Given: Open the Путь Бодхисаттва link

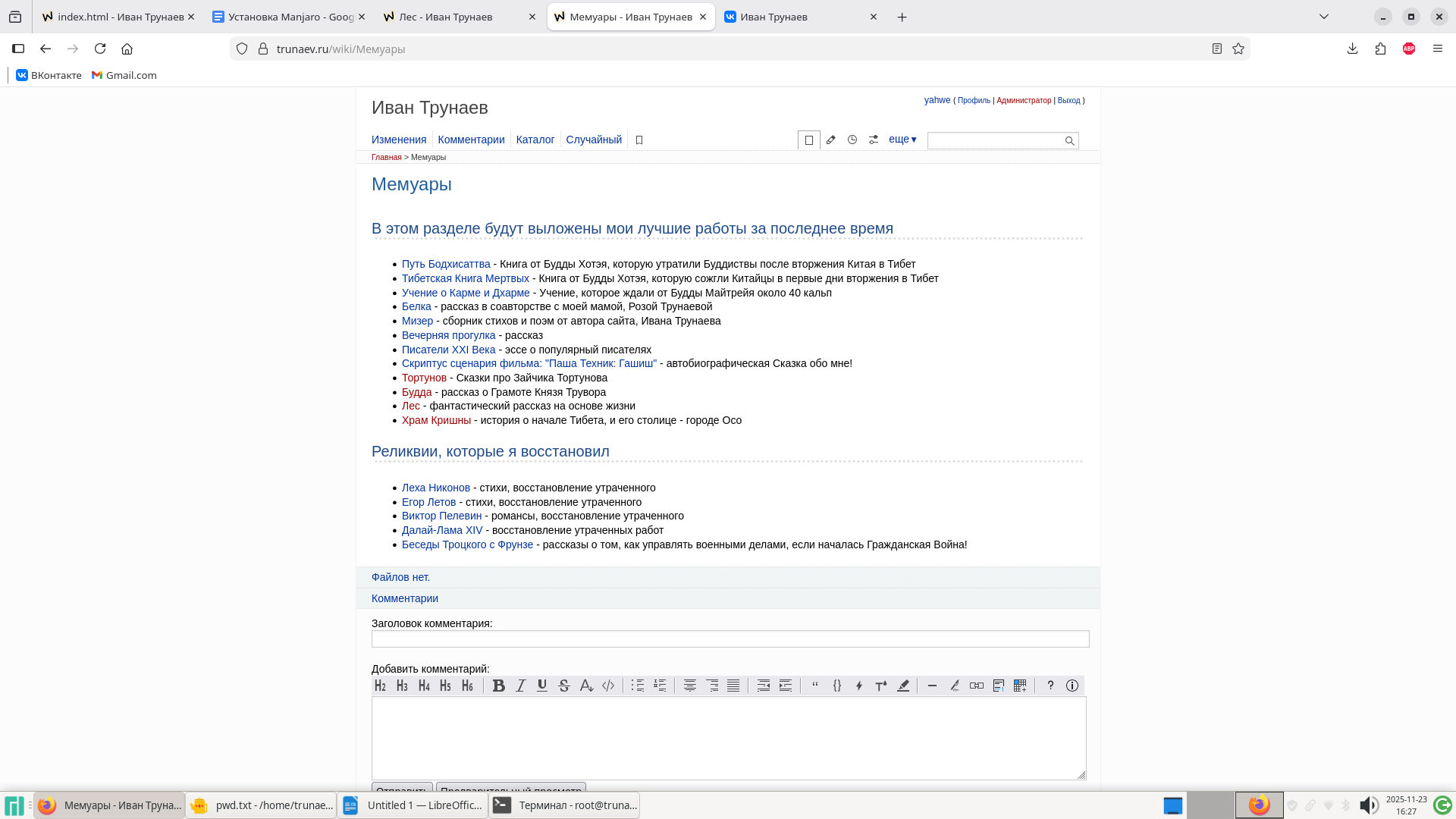Looking at the screenshot, I should [446, 264].
